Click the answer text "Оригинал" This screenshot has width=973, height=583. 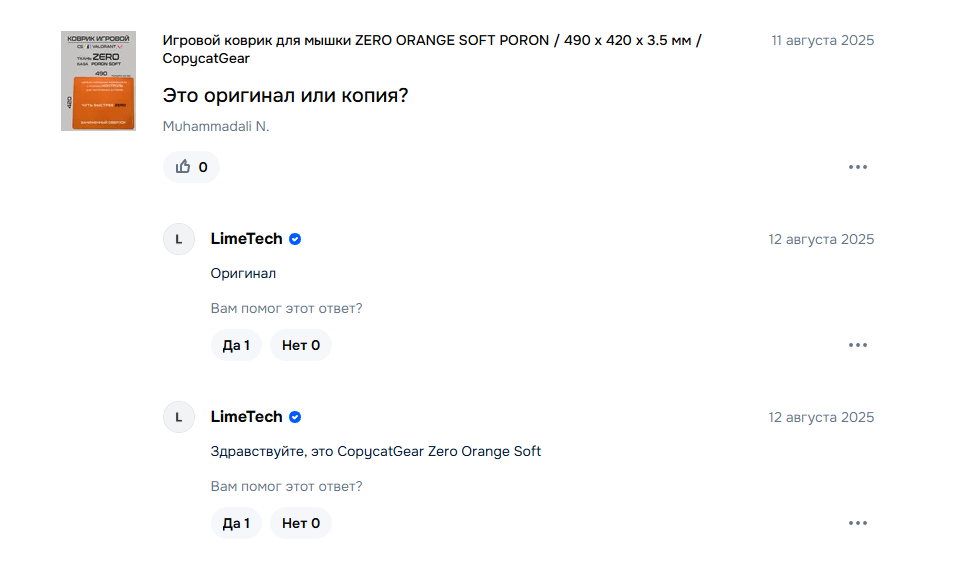pos(243,273)
